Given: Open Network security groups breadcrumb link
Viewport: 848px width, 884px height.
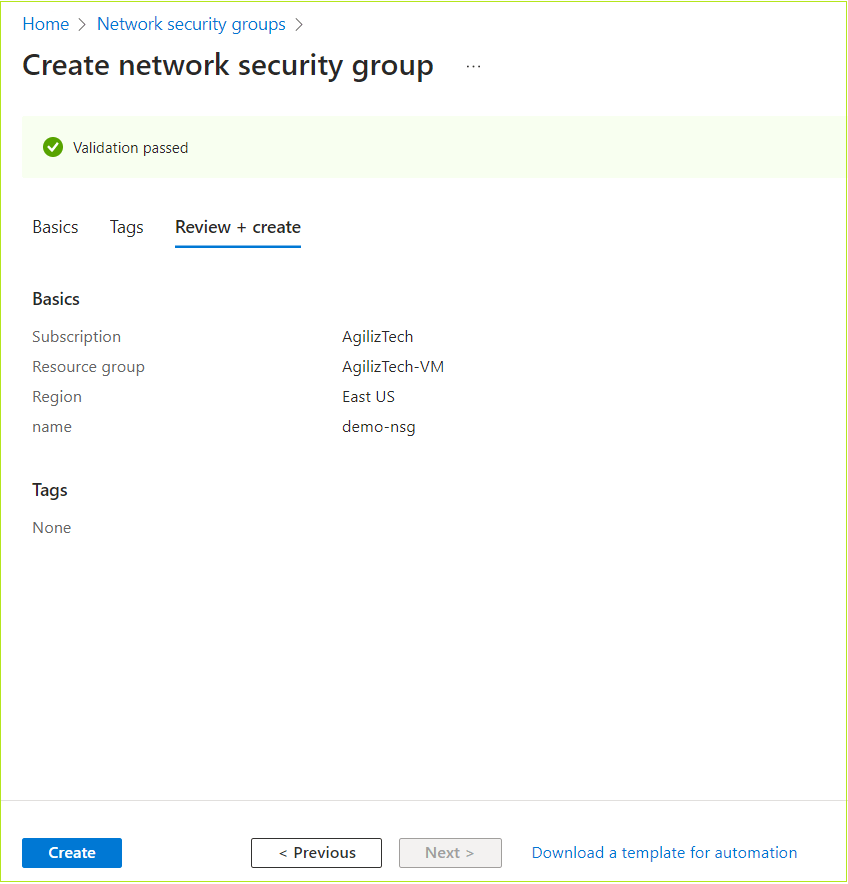Looking at the screenshot, I should (191, 23).
